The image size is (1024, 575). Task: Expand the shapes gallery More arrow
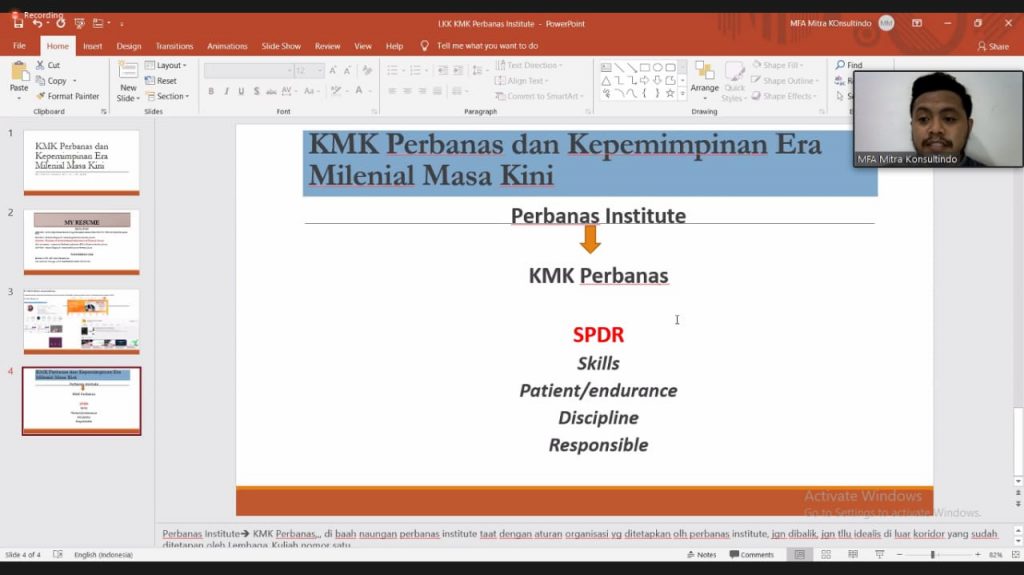point(682,94)
